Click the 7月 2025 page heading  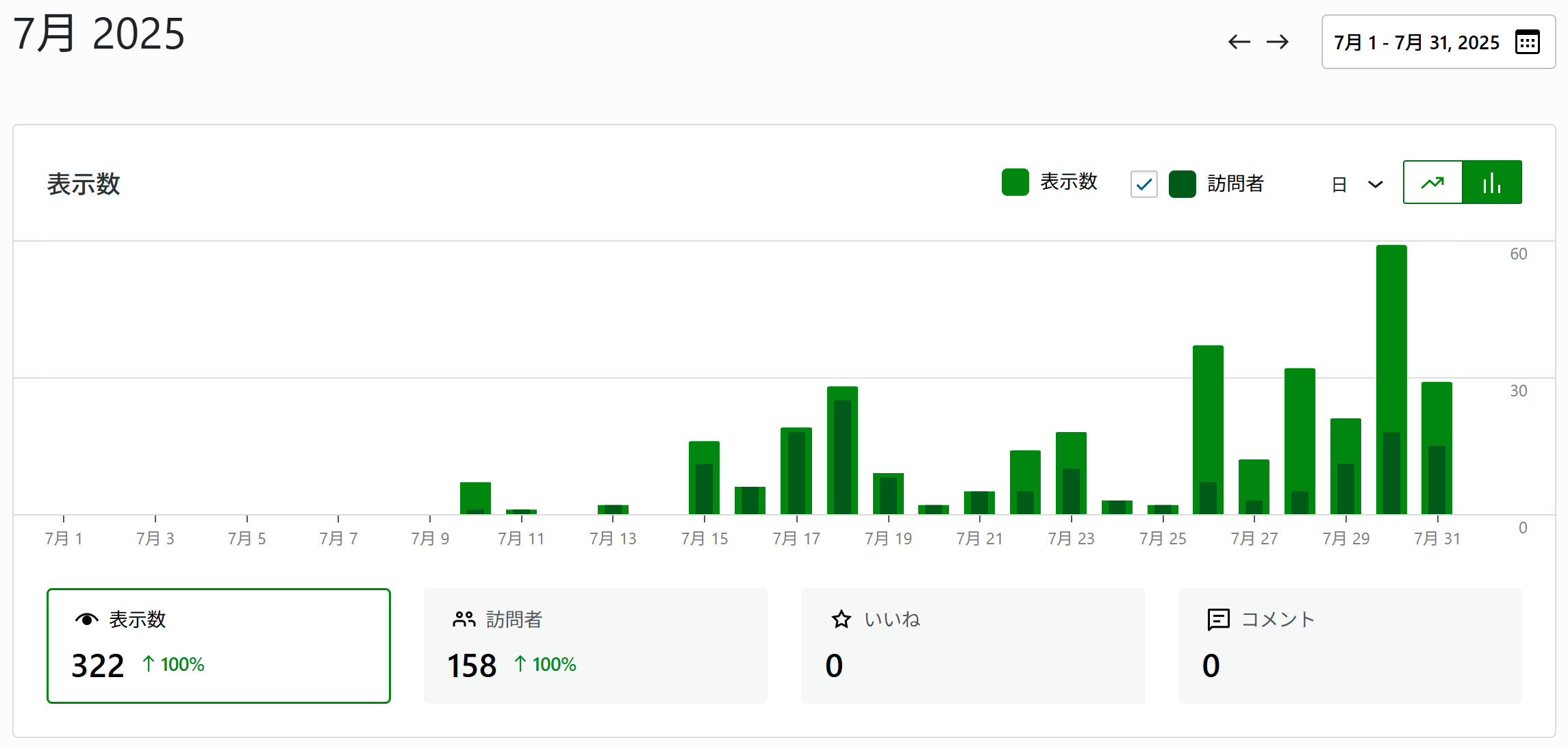(x=99, y=34)
